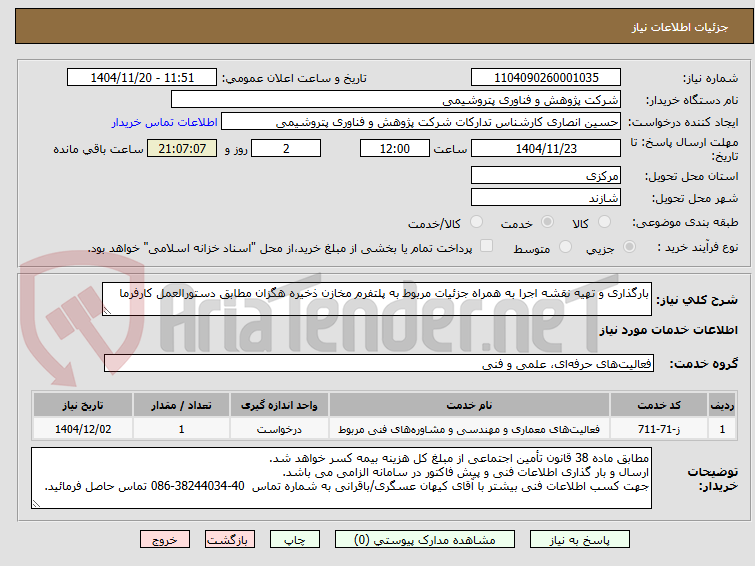Image resolution: width=755 pixels, height=566 pixels.
Task: Click the جزئیات اطلاعات نیاز header title
Action: click(679, 27)
